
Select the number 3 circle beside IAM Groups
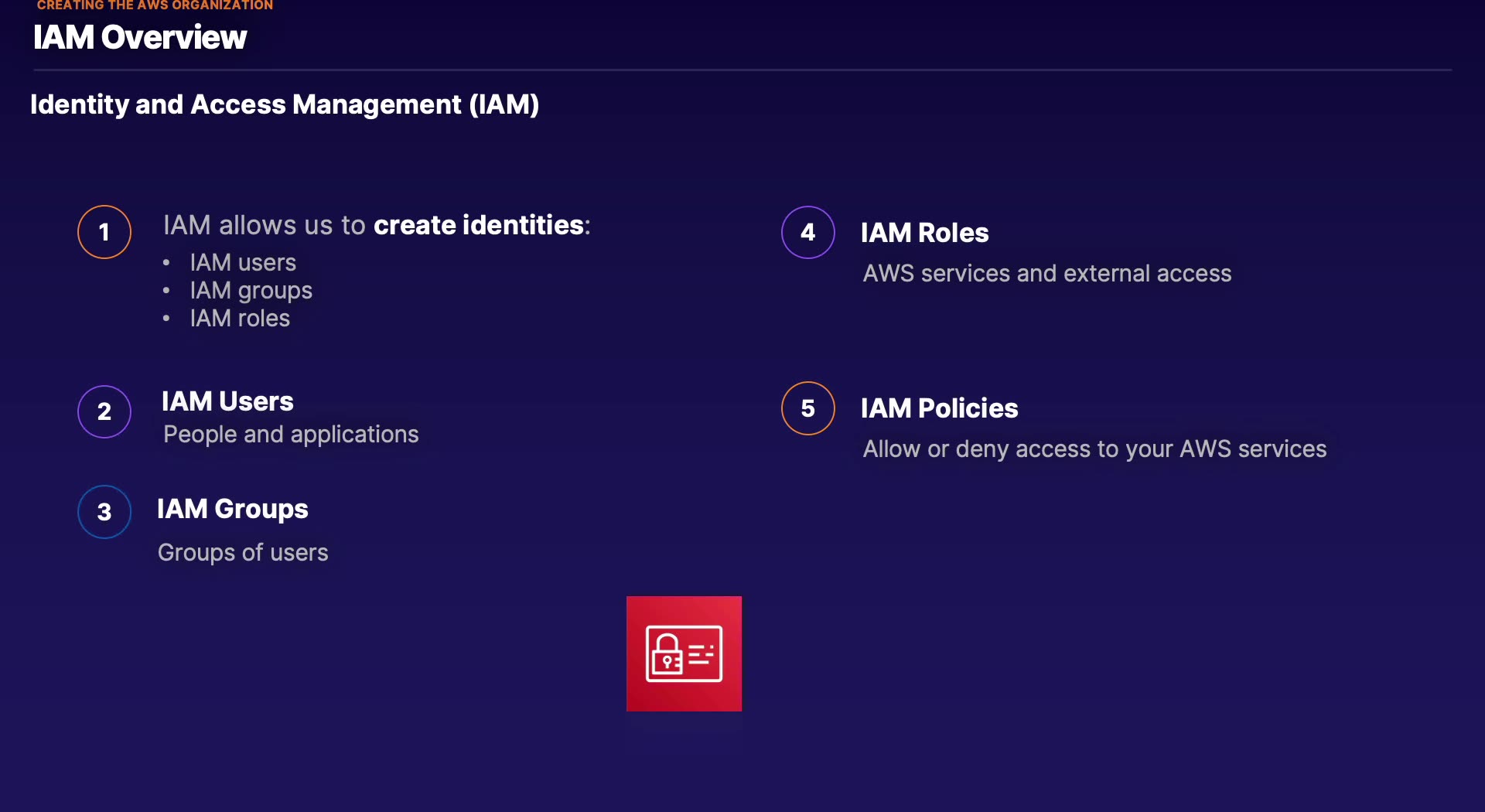[x=104, y=512]
